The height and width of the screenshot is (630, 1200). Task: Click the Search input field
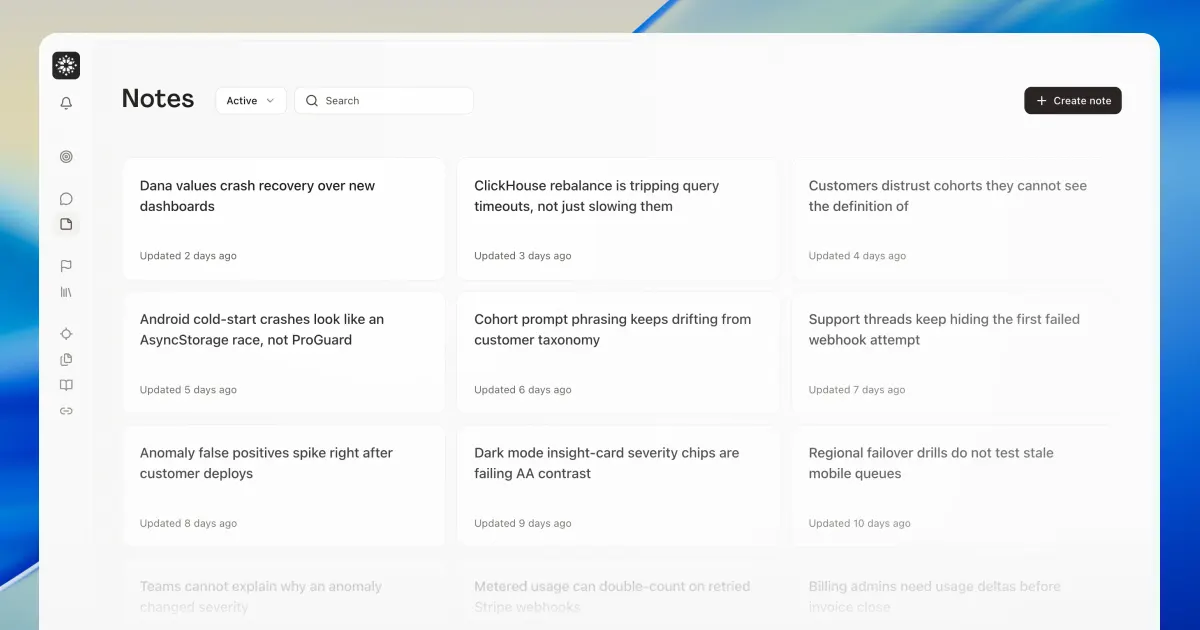click(x=384, y=101)
